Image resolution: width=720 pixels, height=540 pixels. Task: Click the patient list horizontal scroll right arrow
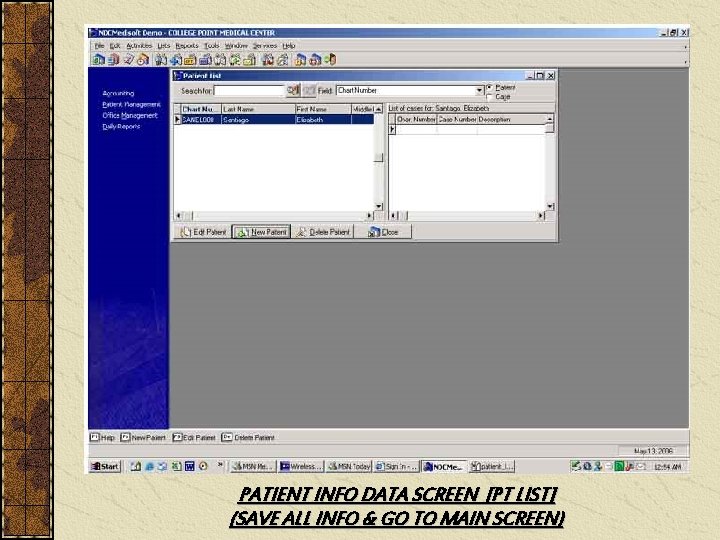click(370, 215)
